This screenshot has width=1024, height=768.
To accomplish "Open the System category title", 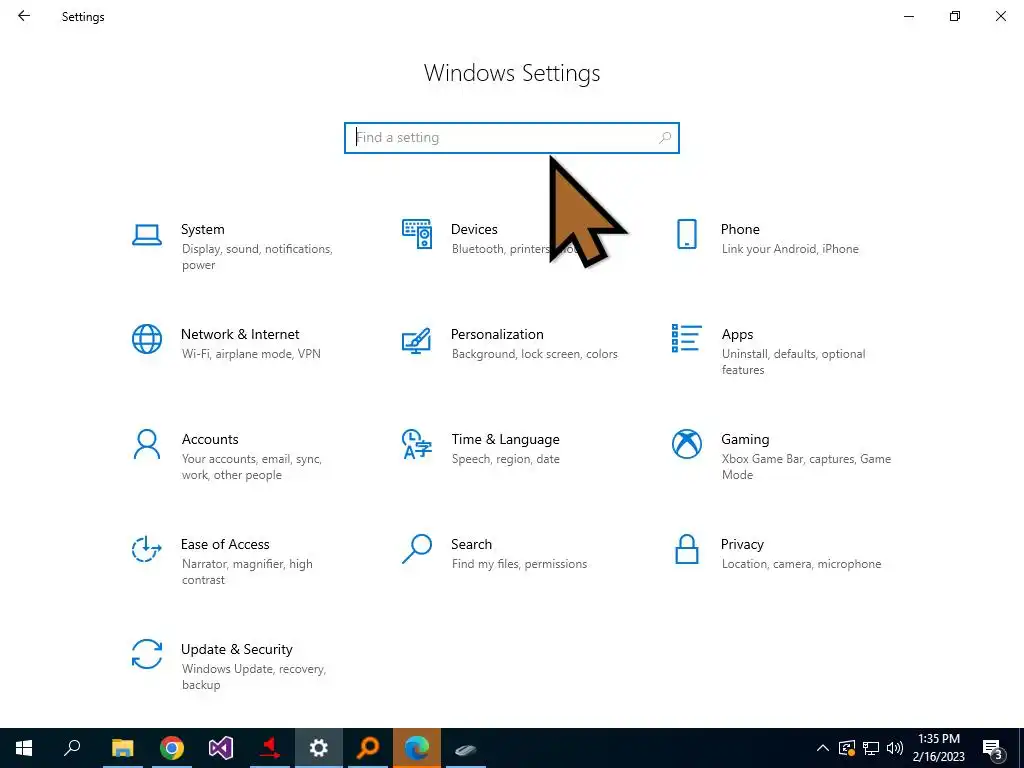I will tap(202, 229).
